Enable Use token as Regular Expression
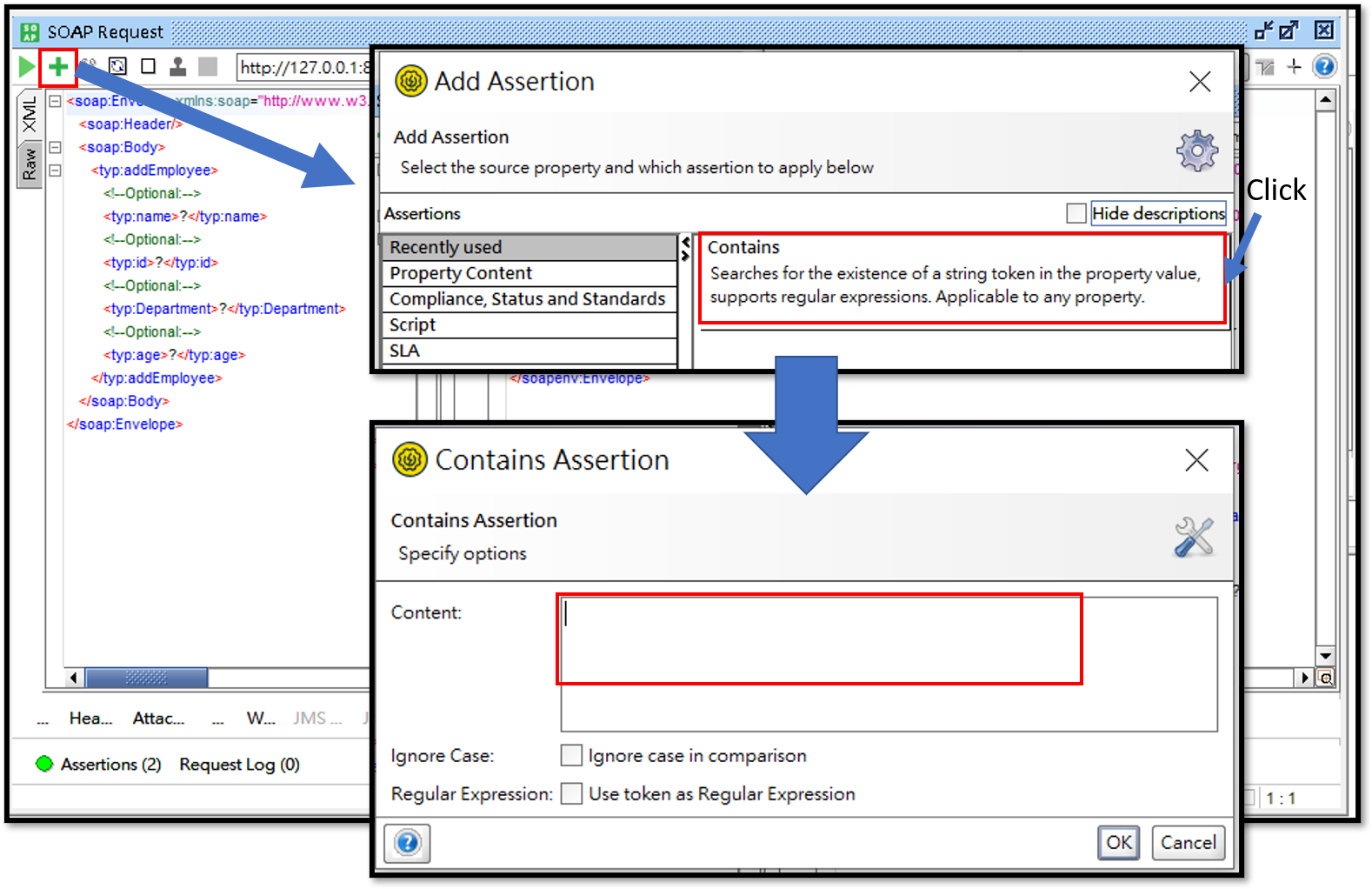The width and height of the screenshot is (1372, 889). click(571, 793)
